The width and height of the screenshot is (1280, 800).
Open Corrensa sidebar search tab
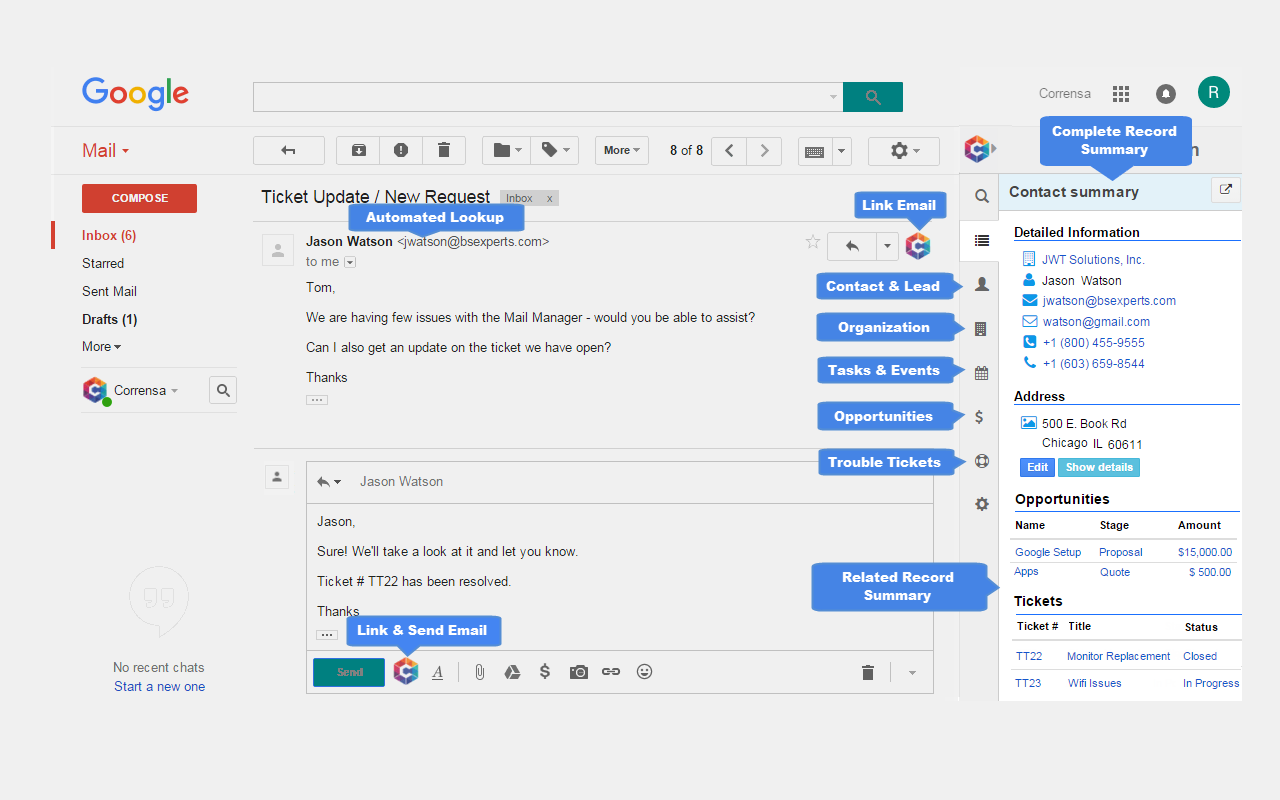pos(982,196)
